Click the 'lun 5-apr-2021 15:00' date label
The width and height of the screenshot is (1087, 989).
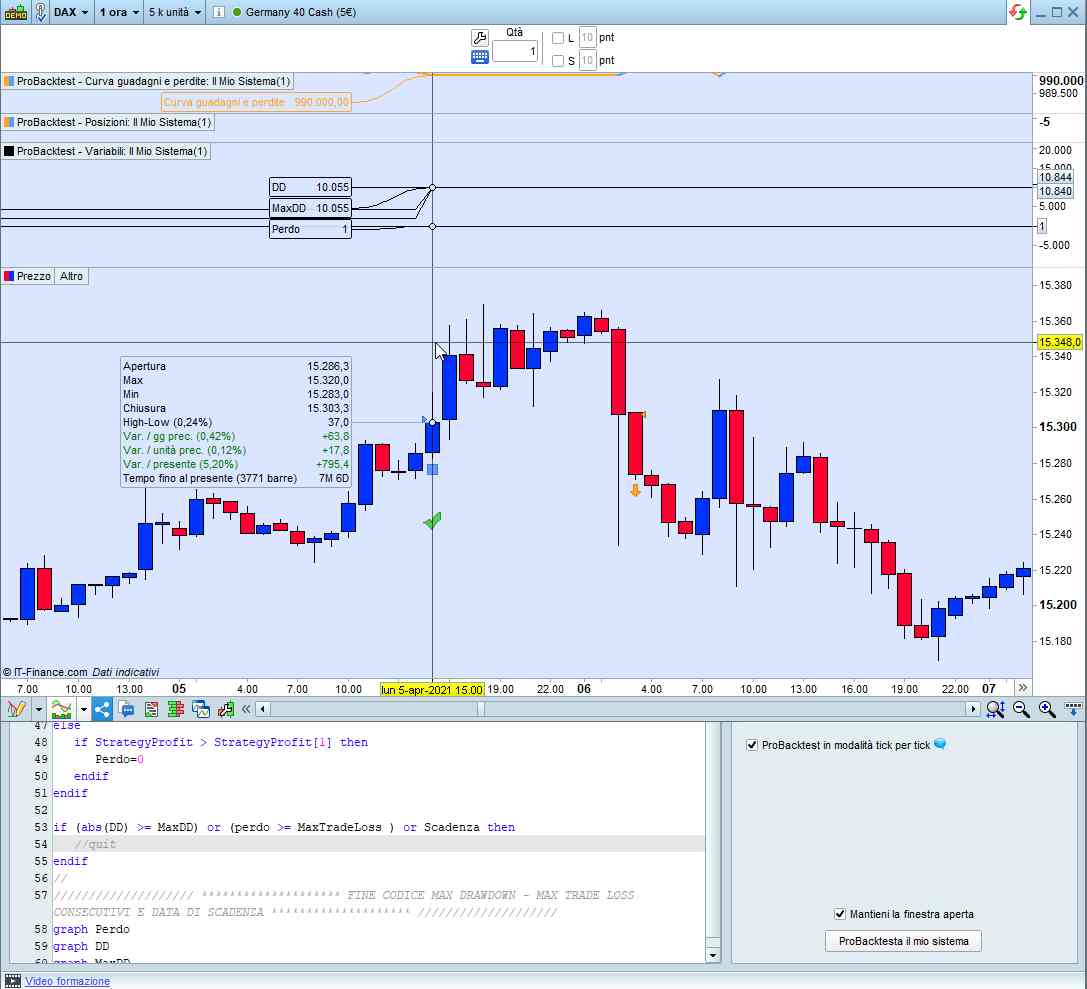click(432, 690)
